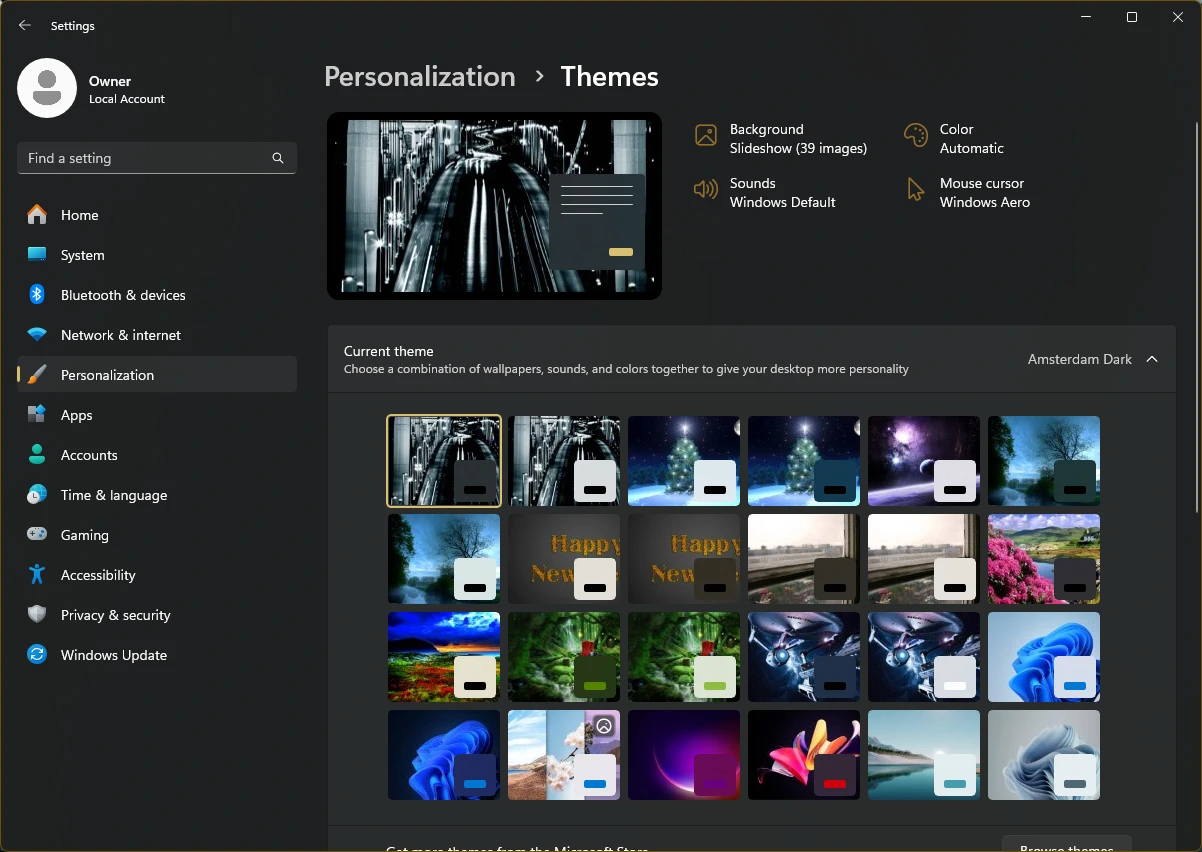
Task: Select the purple glow dark theme
Action: click(x=684, y=755)
